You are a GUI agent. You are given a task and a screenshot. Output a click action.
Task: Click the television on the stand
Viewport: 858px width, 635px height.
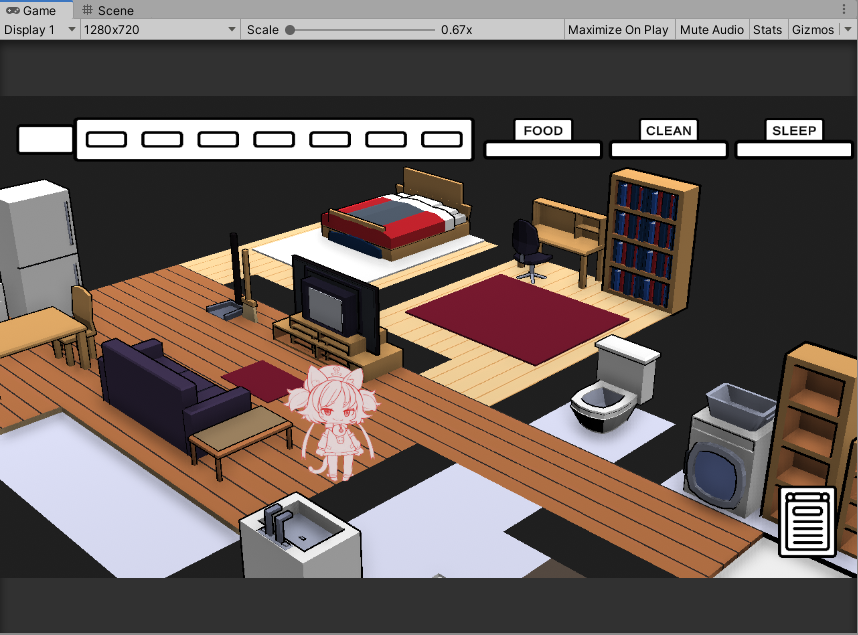click(x=334, y=303)
